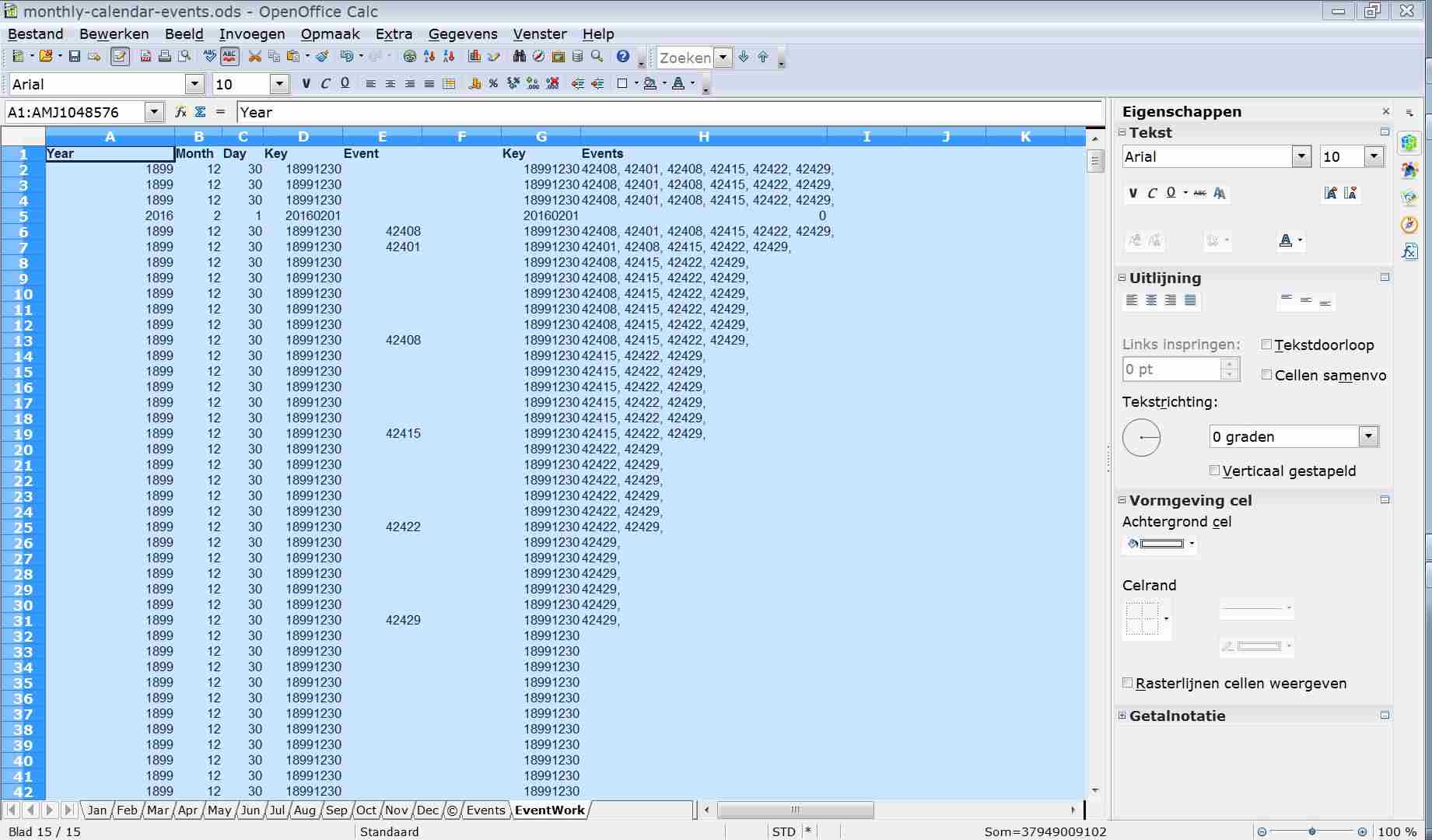Apply currency number format

[x=474, y=84]
